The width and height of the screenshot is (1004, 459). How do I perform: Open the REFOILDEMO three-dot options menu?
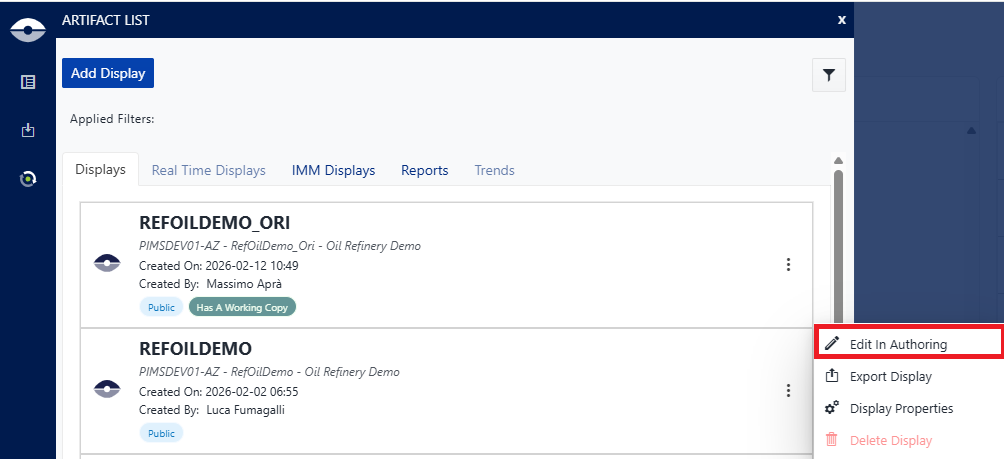788,390
